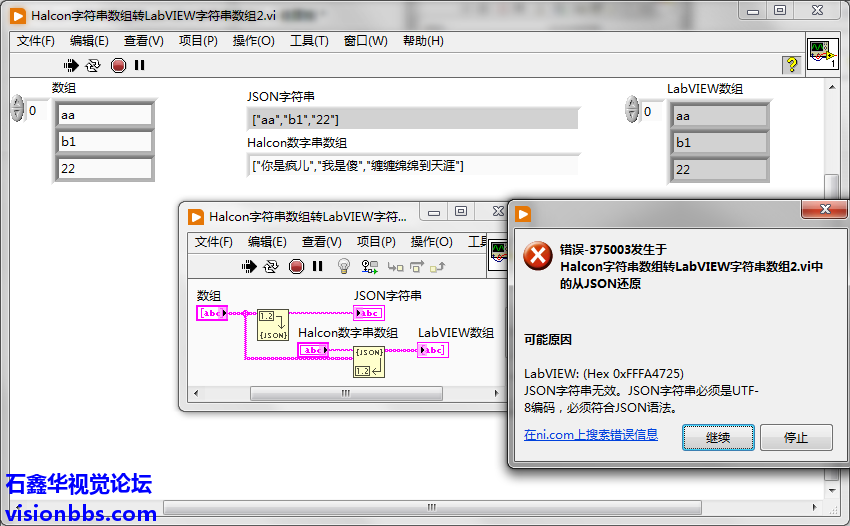The width and height of the screenshot is (850, 526).
Task: Click Run Continuously in block diagram toolbar
Action: [271, 266]
